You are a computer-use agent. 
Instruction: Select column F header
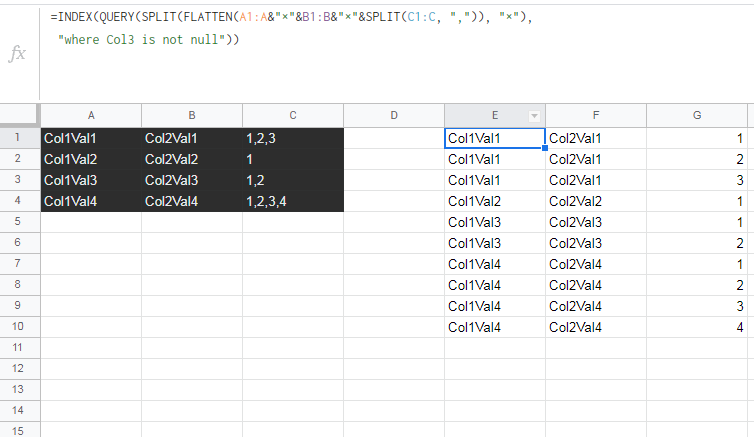[x=596, y=115]
